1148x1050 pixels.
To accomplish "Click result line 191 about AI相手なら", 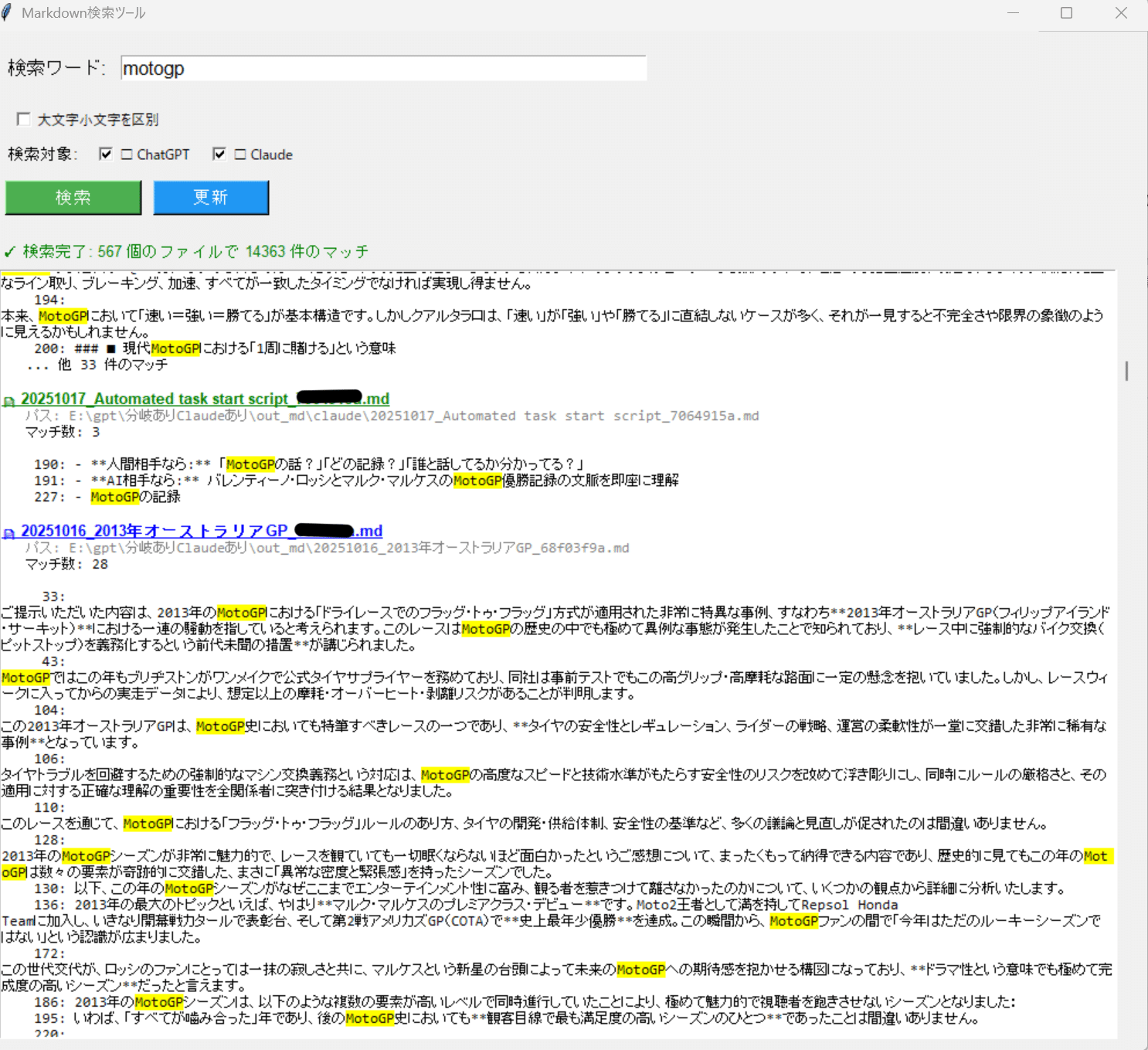I will (356, 481).
